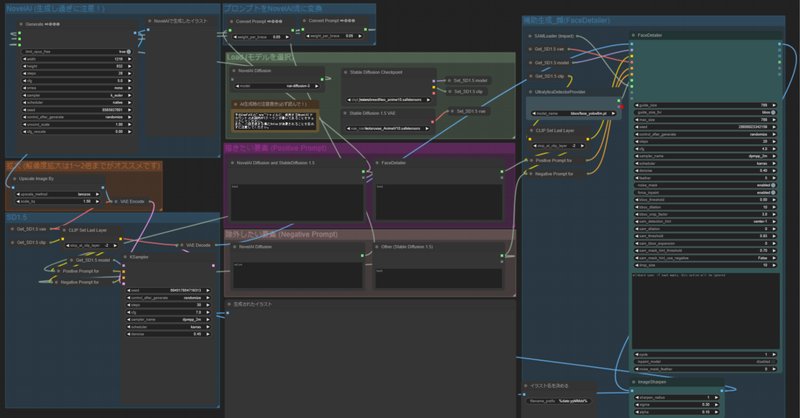Collapse the FaceDetailer node in the teal group
This screenshot has height=418, width=800.
[x=633, y=35]
